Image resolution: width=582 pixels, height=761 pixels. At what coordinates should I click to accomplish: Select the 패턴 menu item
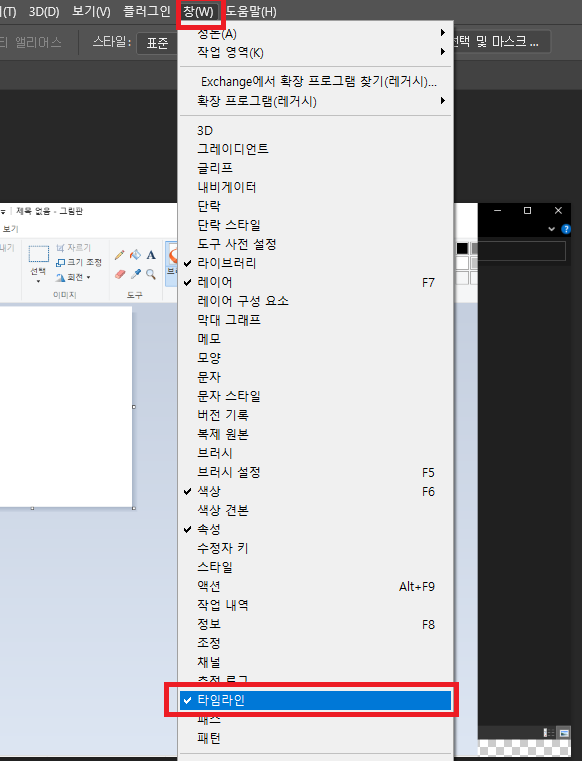click(316, 738)
